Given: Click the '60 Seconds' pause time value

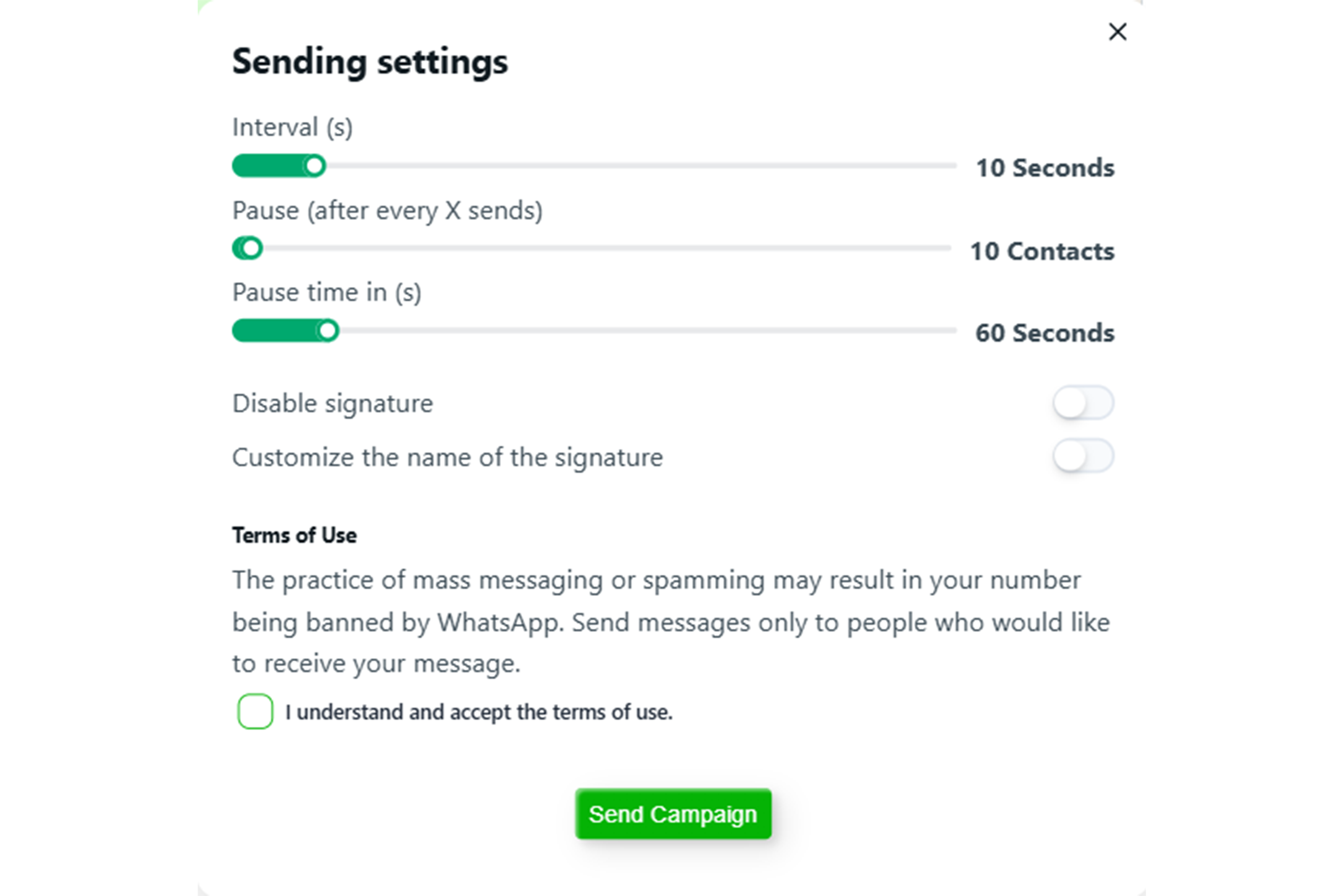Looking at the screenshot, I should click(1045, 333).
